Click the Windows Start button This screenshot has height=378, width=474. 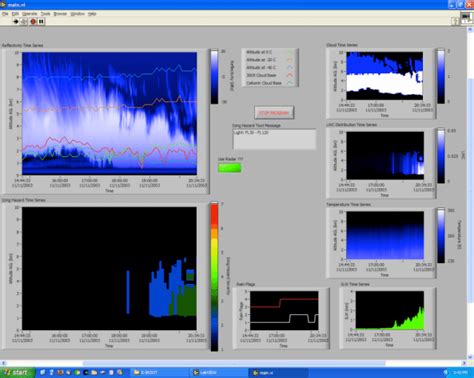(x=17, y=372)
